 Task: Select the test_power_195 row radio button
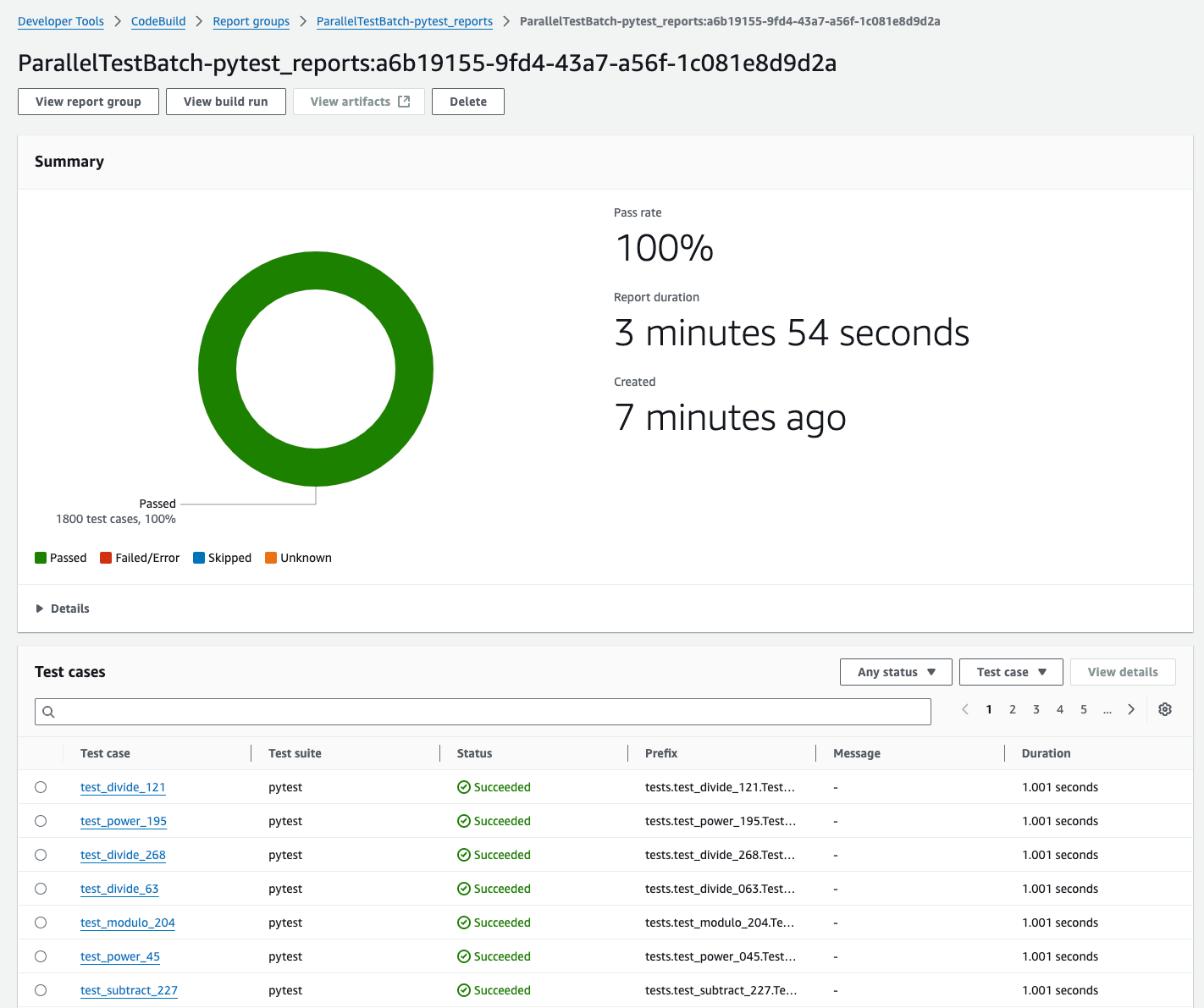pos(41,821)
